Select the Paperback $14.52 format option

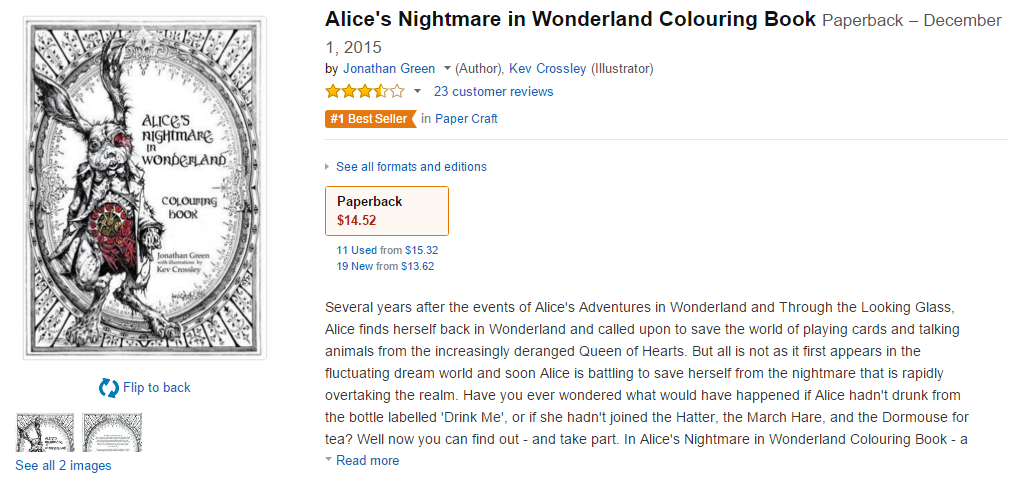(387, 210)
